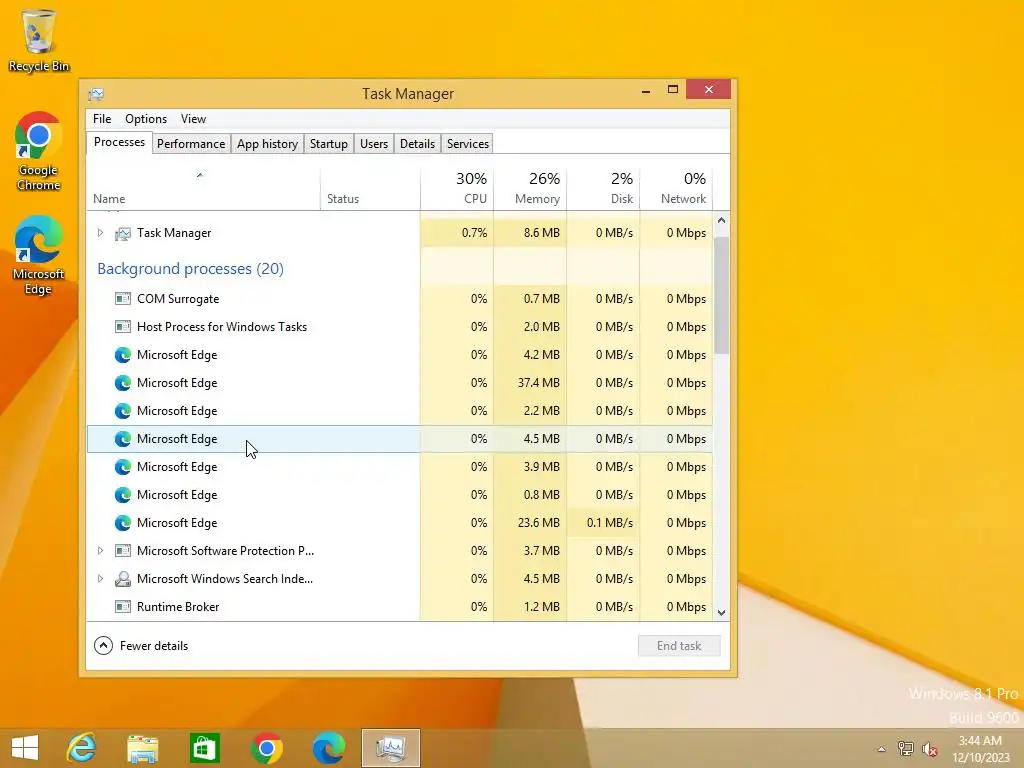Launch Google Chrome from the taskbar
1024x768 pixels.
pyautogui.click(x=266, y=748)
